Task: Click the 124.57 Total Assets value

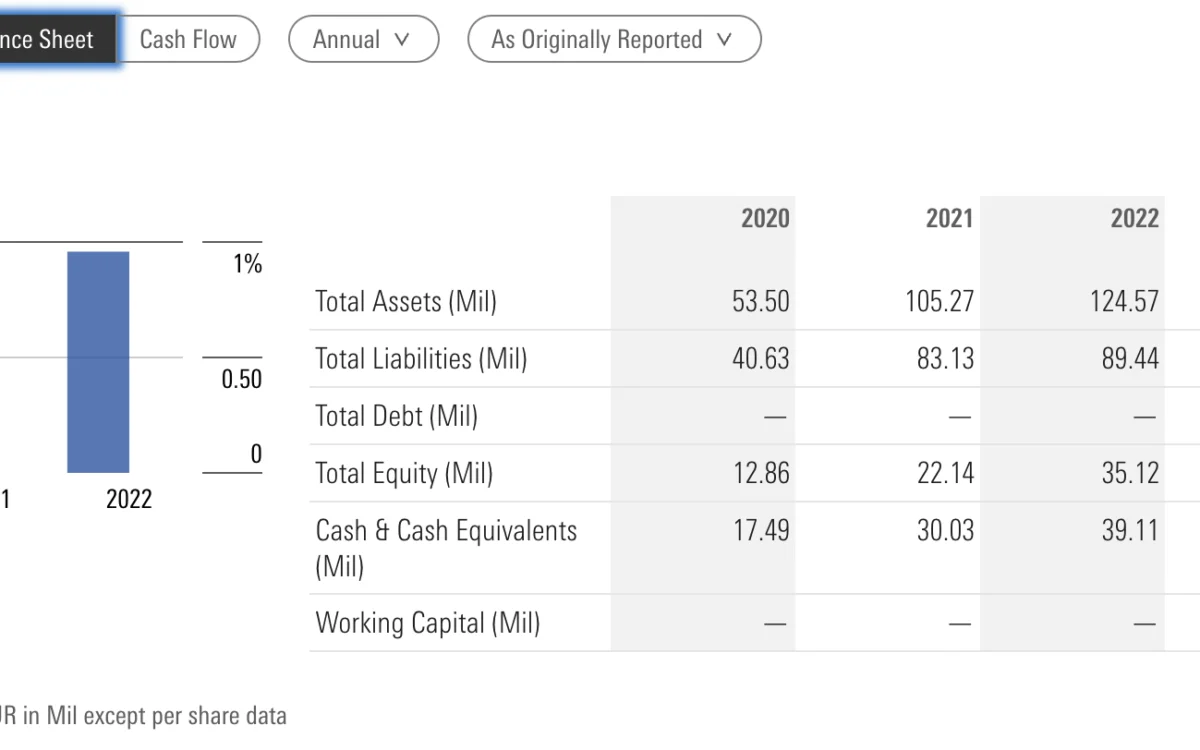Action: coord(1124,301)
